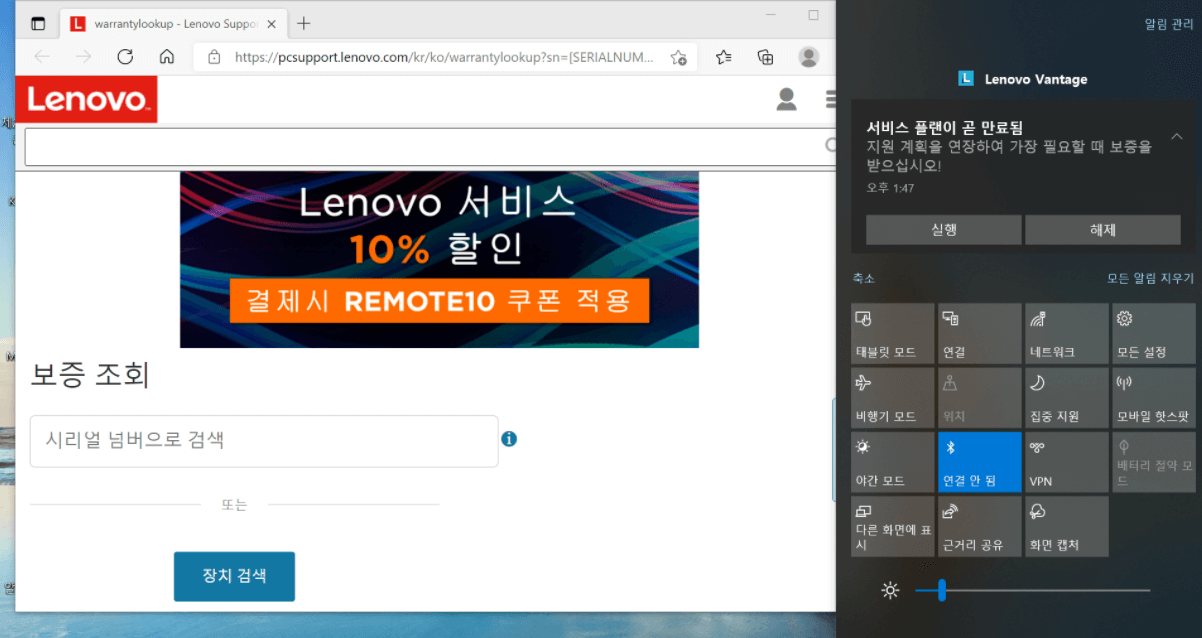The image size is (1202, 638).
Task: Click the 해제 dismiss button in notification
Action: pos(1102,229)
